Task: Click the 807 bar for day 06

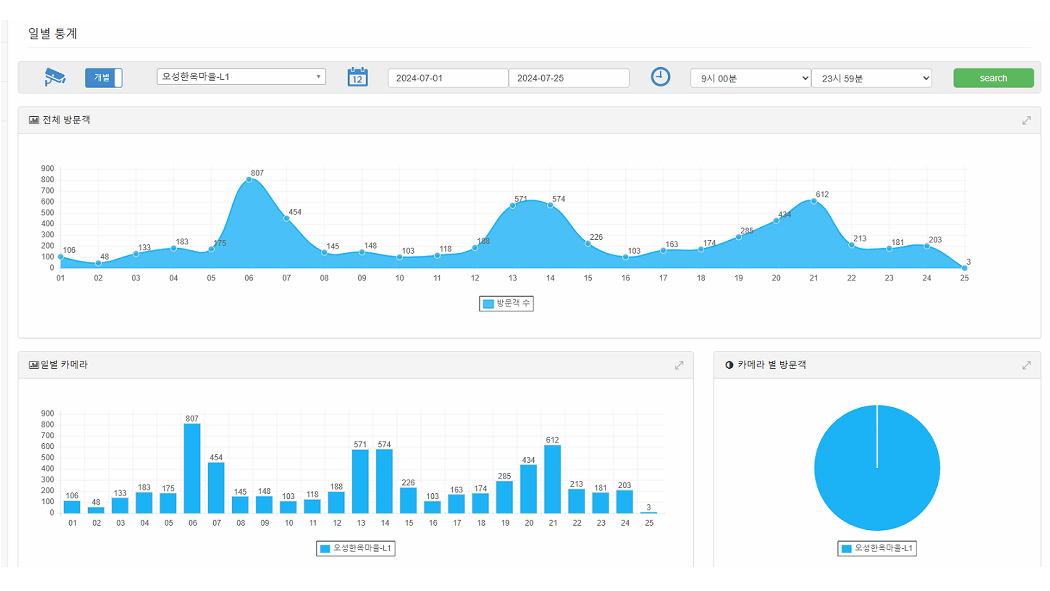Action: 192,468
